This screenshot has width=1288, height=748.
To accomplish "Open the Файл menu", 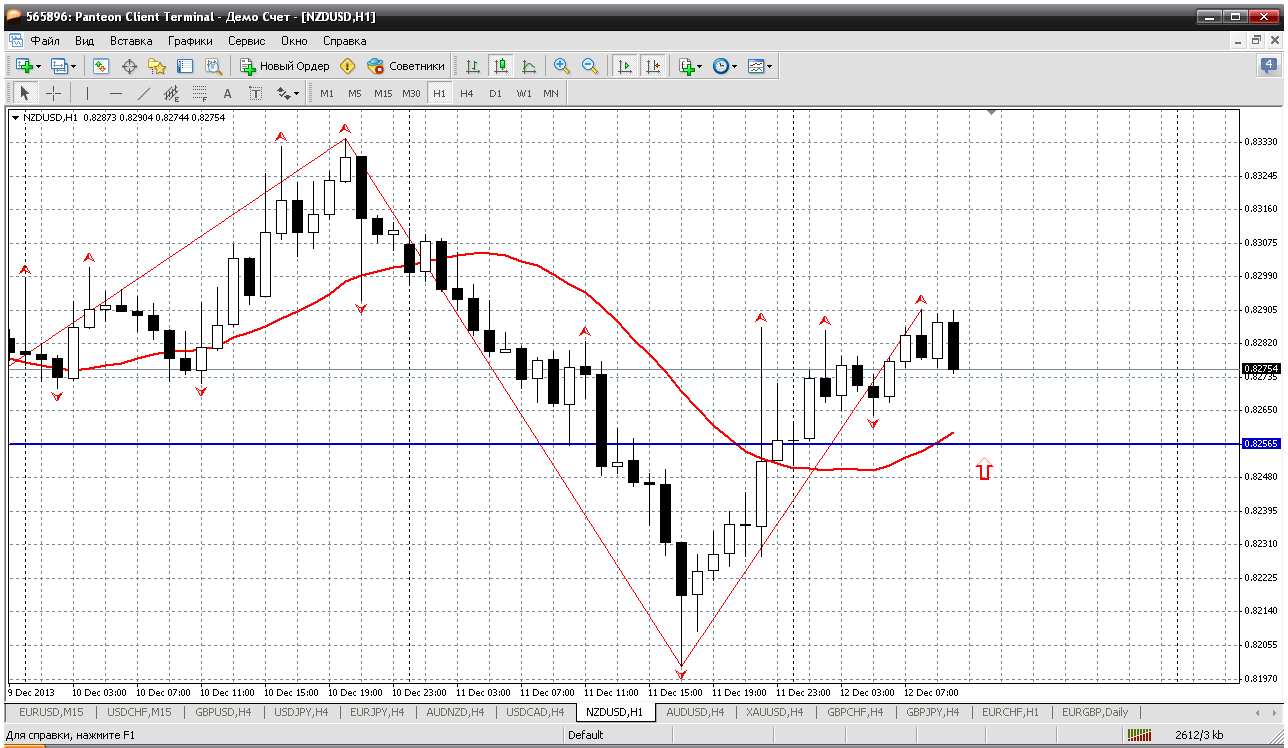I will (x=45, y=41).
